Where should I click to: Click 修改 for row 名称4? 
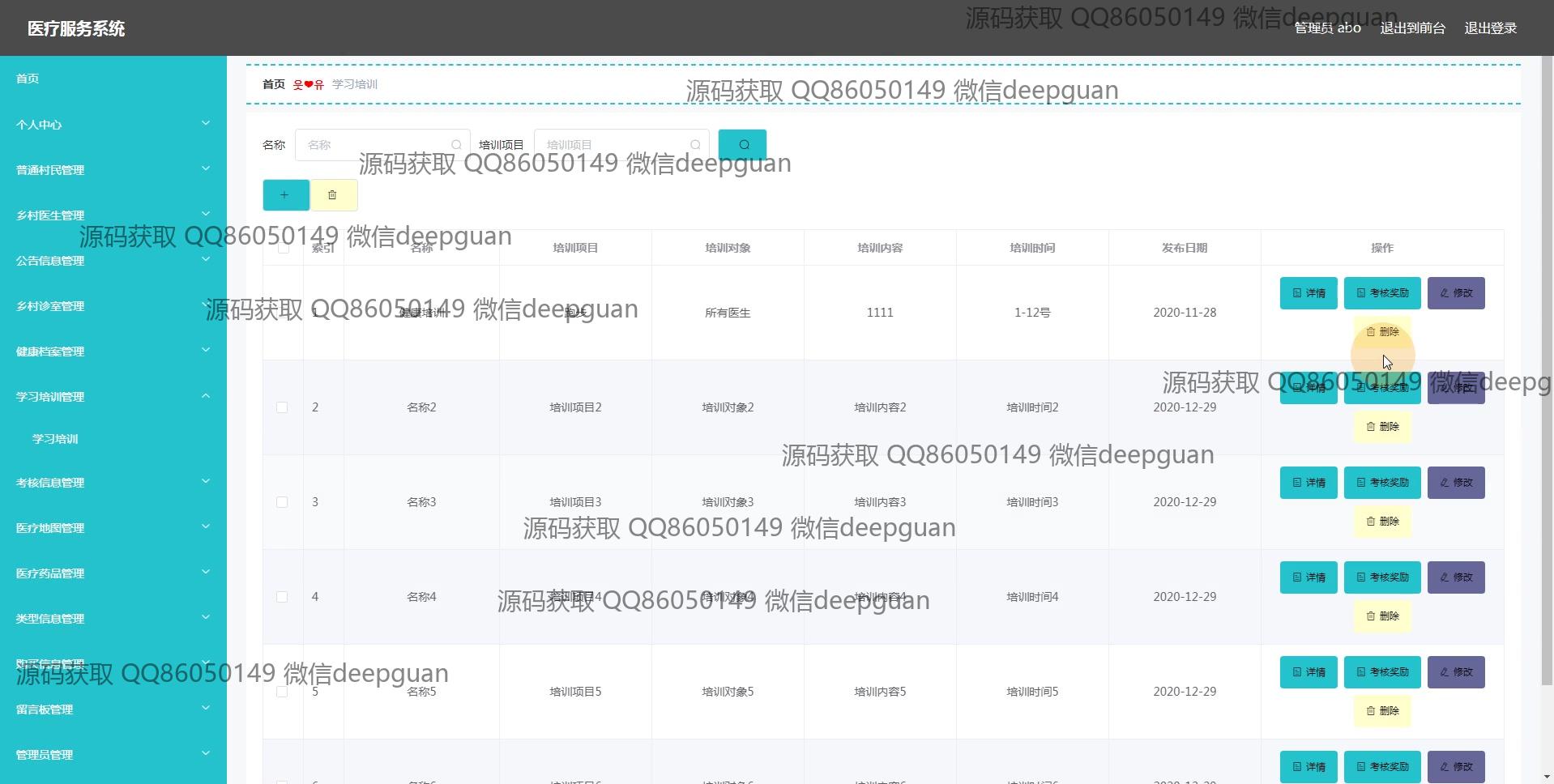click(1456, 577)
